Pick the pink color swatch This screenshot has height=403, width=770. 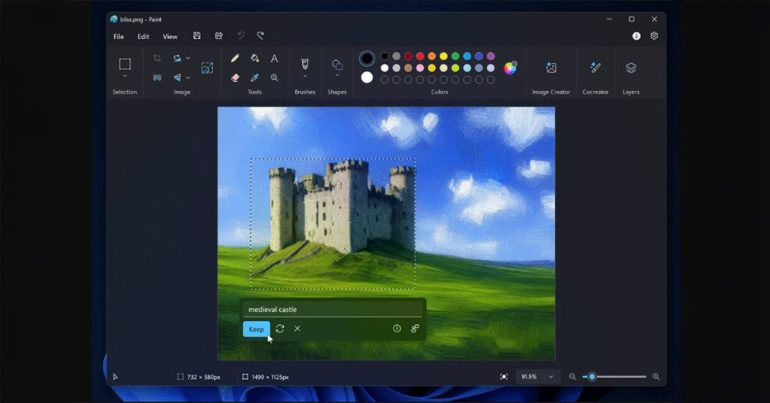[x=420, y=68]
